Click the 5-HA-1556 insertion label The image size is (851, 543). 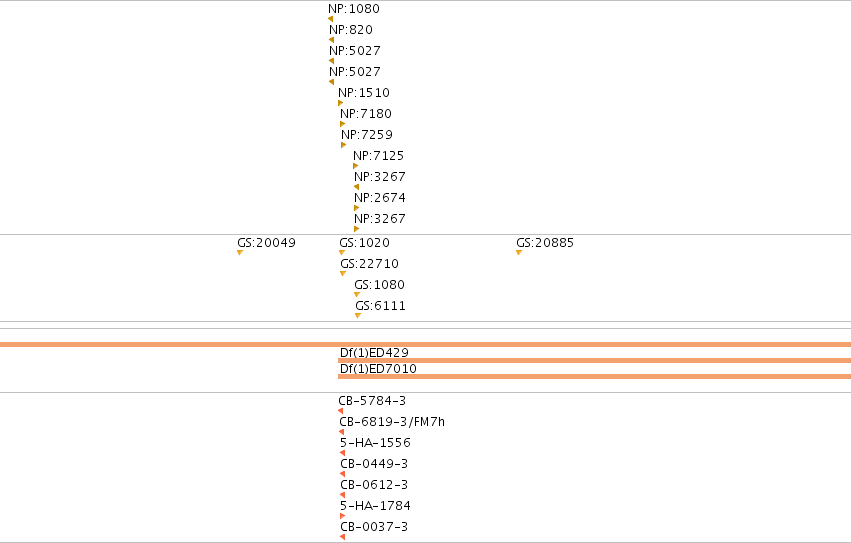tap(375, 443)
